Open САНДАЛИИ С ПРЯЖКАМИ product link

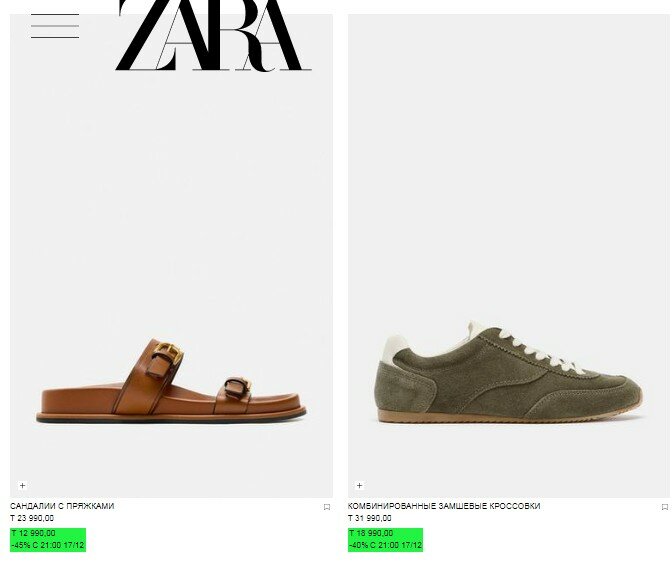pyautogui.click(x=62, y=506)
